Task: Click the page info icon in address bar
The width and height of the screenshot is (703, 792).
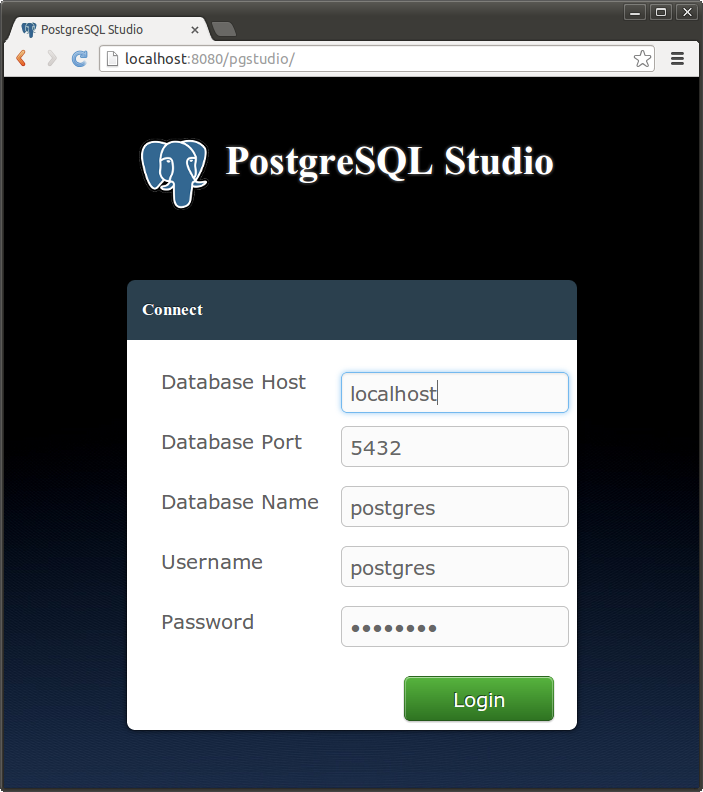Action: pos(112,59)
